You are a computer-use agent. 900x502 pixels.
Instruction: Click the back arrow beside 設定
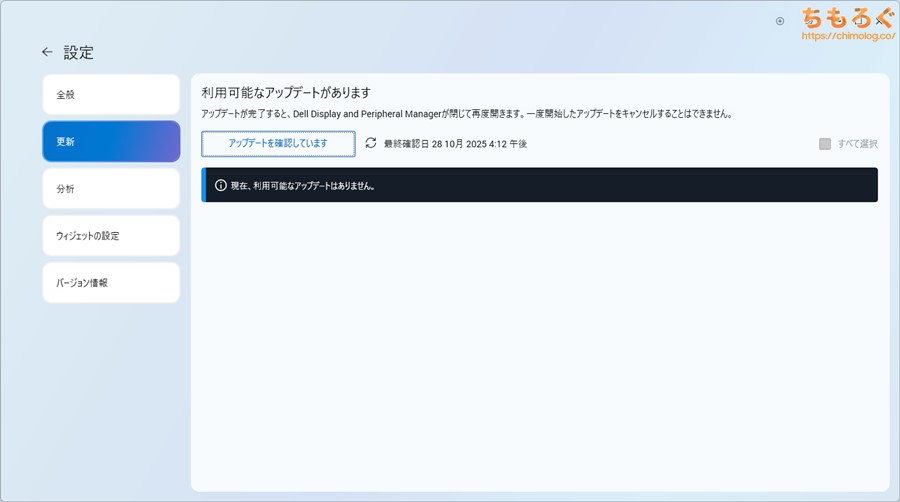click(x=47, y=52)
